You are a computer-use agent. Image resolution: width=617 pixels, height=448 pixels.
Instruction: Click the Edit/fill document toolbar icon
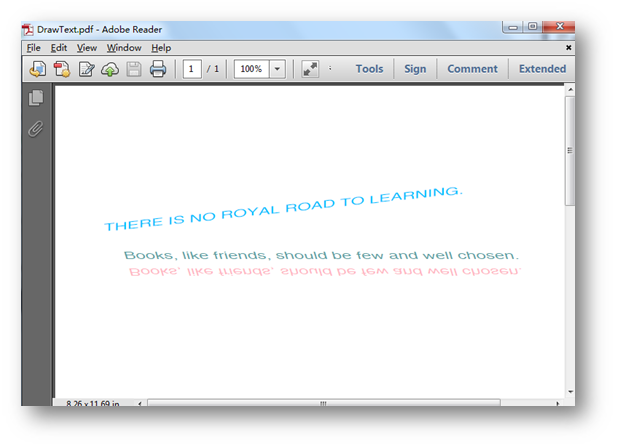pos(86,69)
